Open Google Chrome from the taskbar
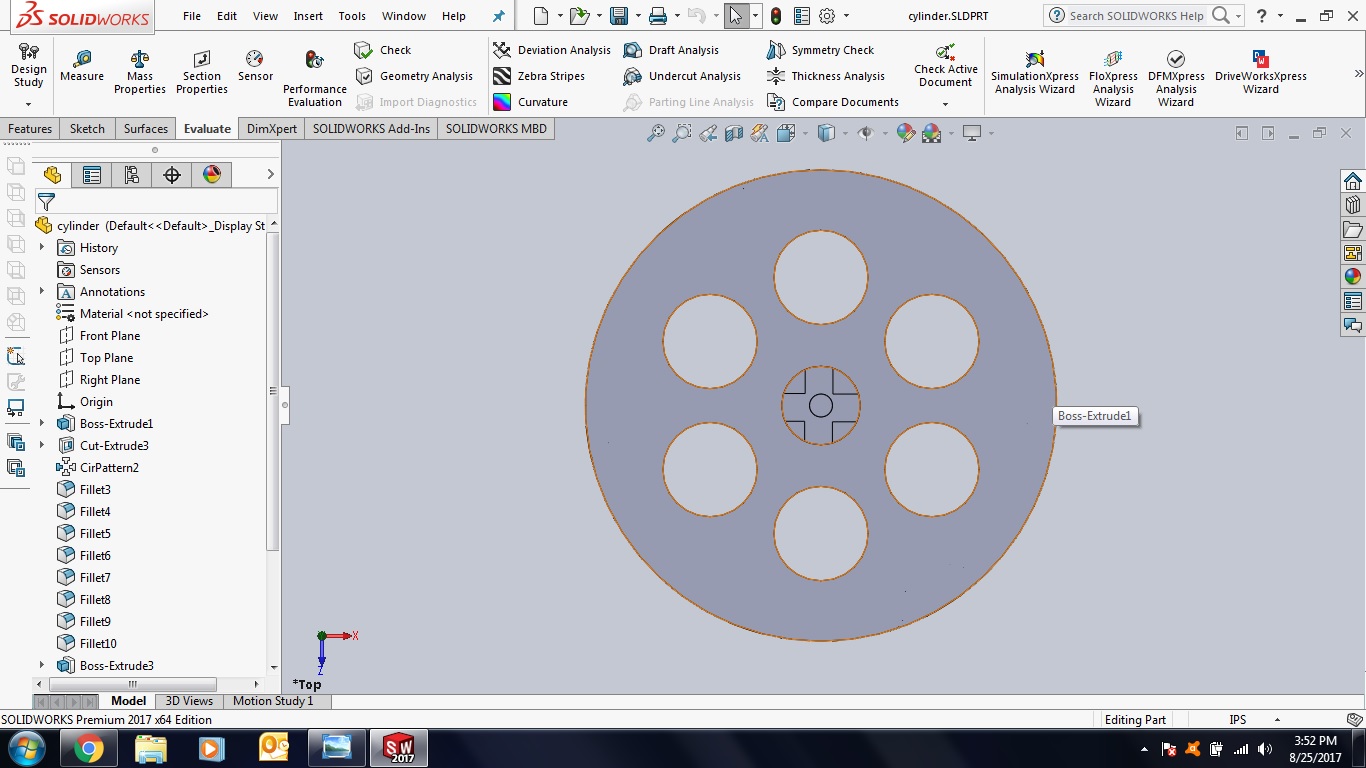 [88, 748]
